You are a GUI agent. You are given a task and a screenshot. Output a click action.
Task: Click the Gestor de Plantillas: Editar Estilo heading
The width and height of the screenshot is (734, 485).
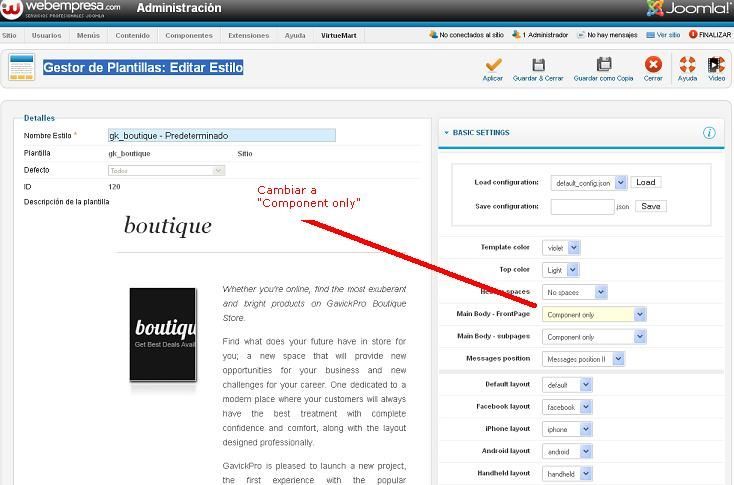tap(143, 67)
